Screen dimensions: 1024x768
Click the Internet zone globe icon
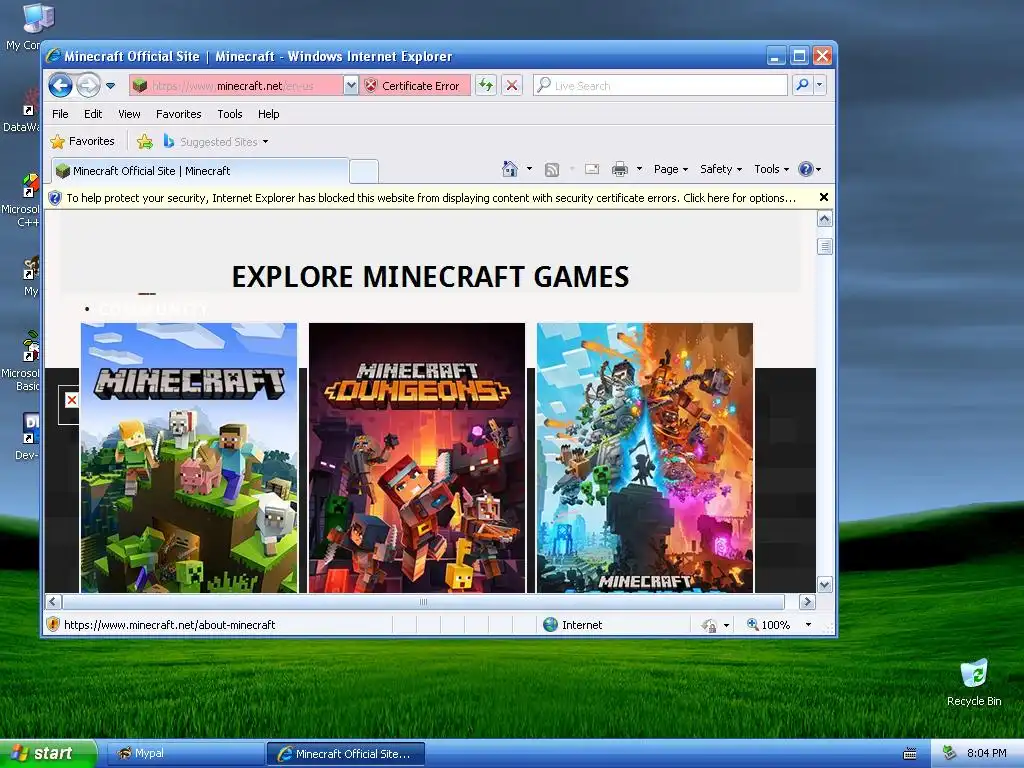tap(551, 624)
